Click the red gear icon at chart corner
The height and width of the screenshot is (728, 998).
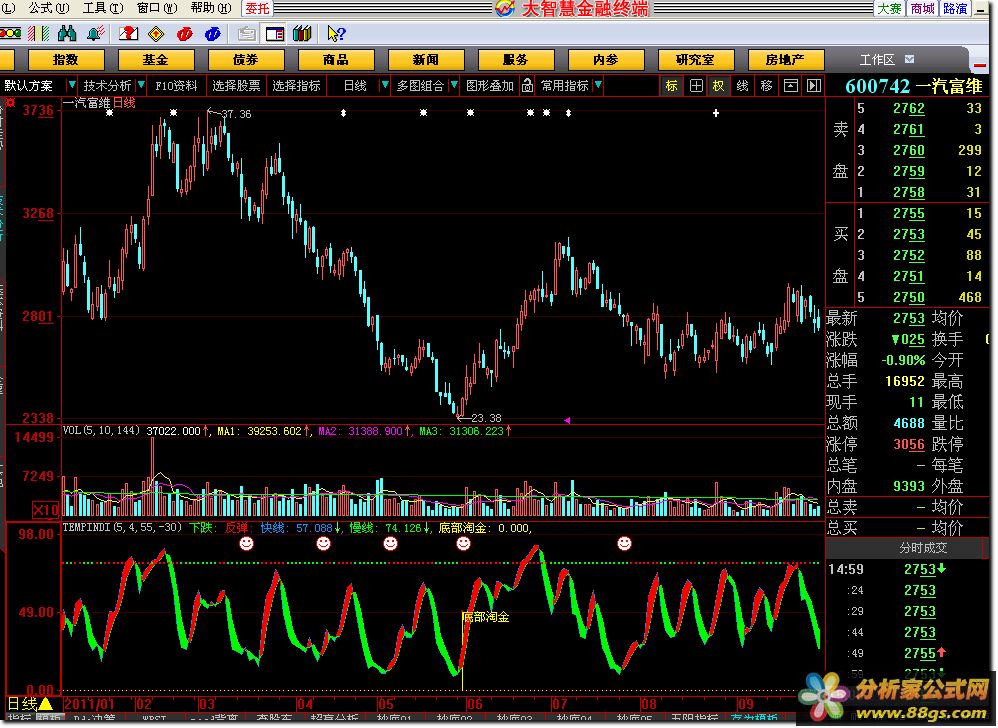pyautogui.click(x=11, y=102)
